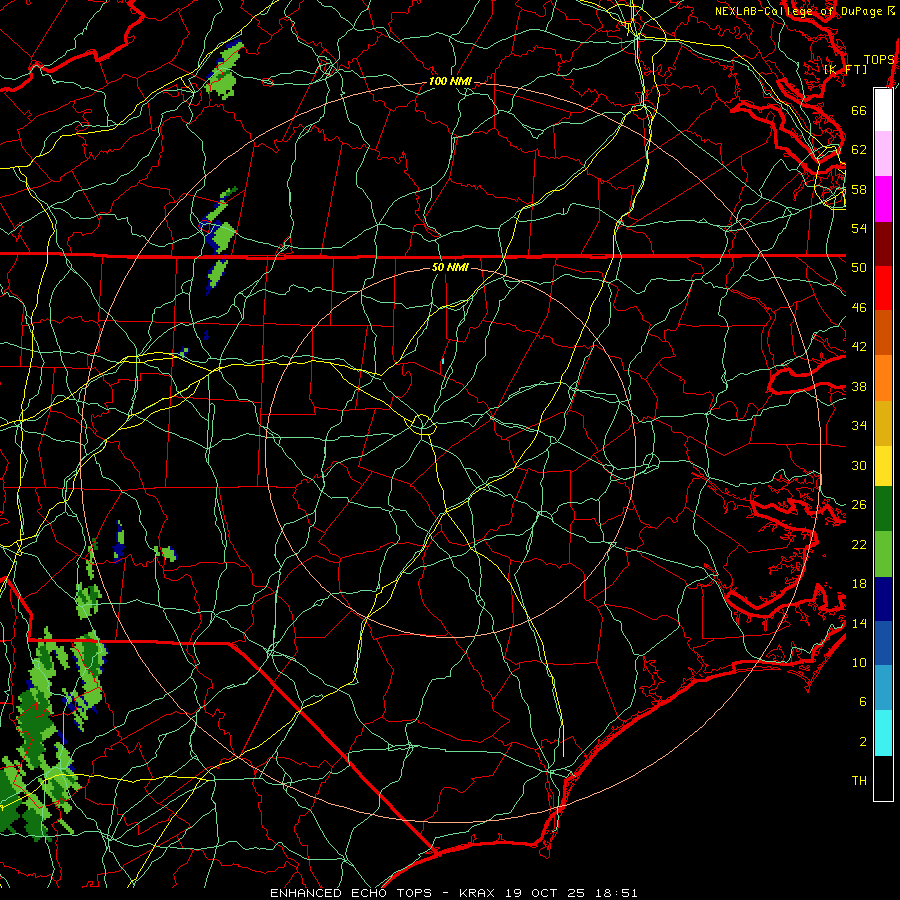Click the "K FT" units label
The image size is (900, 900).
846,69
